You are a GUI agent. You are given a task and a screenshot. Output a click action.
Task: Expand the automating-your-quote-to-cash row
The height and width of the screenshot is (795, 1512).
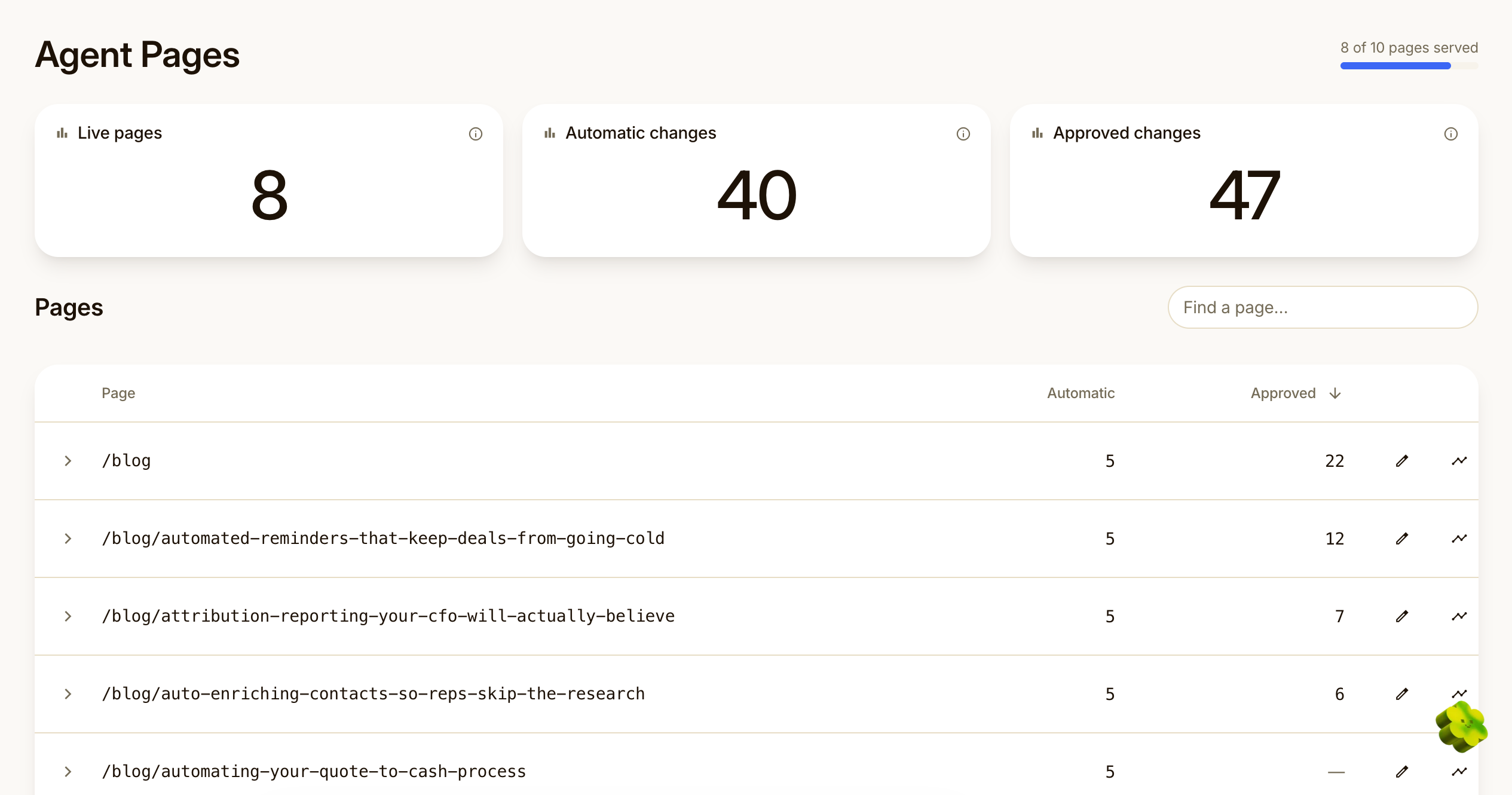[x=68, y=772]
